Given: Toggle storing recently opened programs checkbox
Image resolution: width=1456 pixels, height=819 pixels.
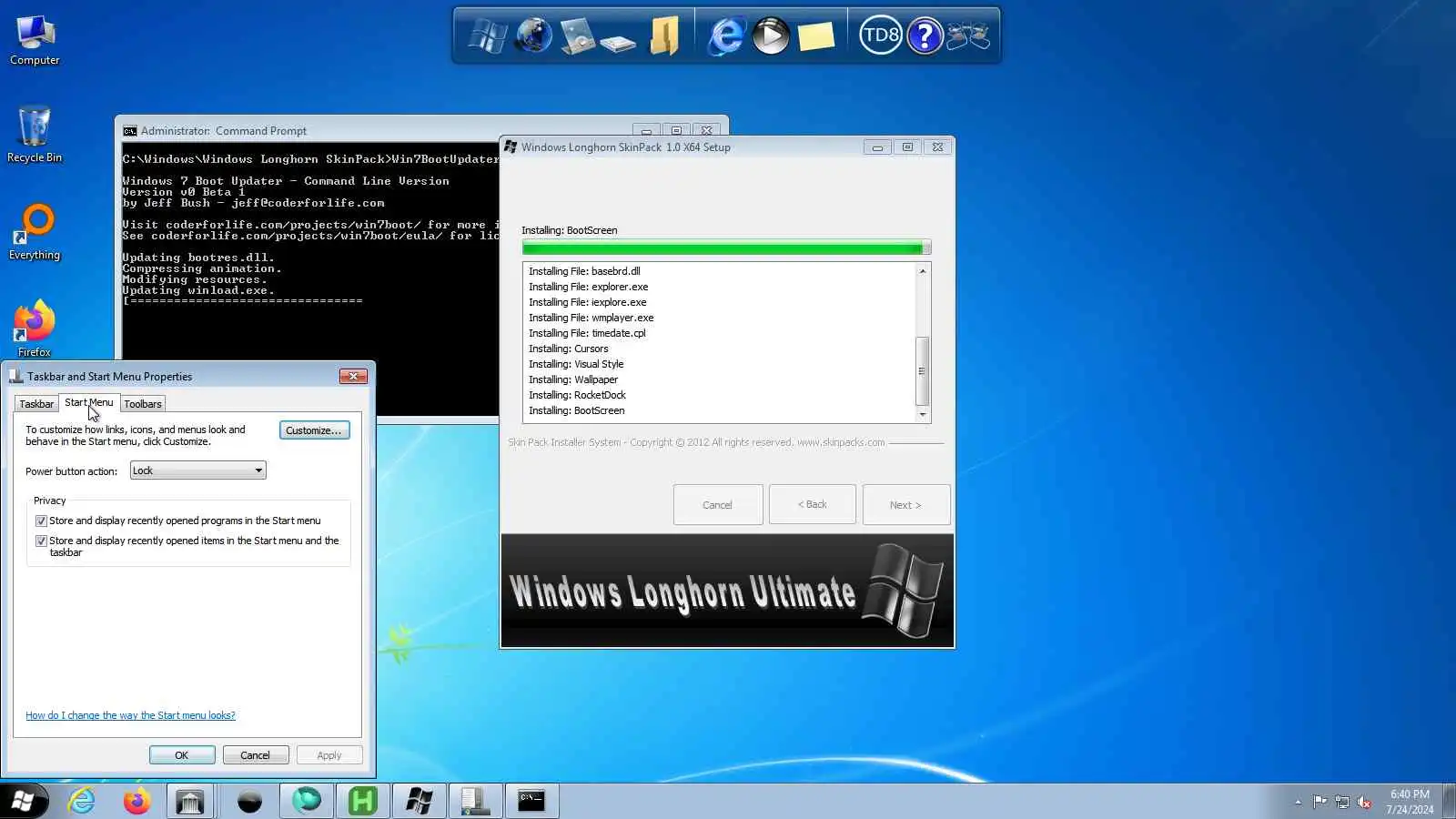Looking at the screenshot, I should [41, 521].
